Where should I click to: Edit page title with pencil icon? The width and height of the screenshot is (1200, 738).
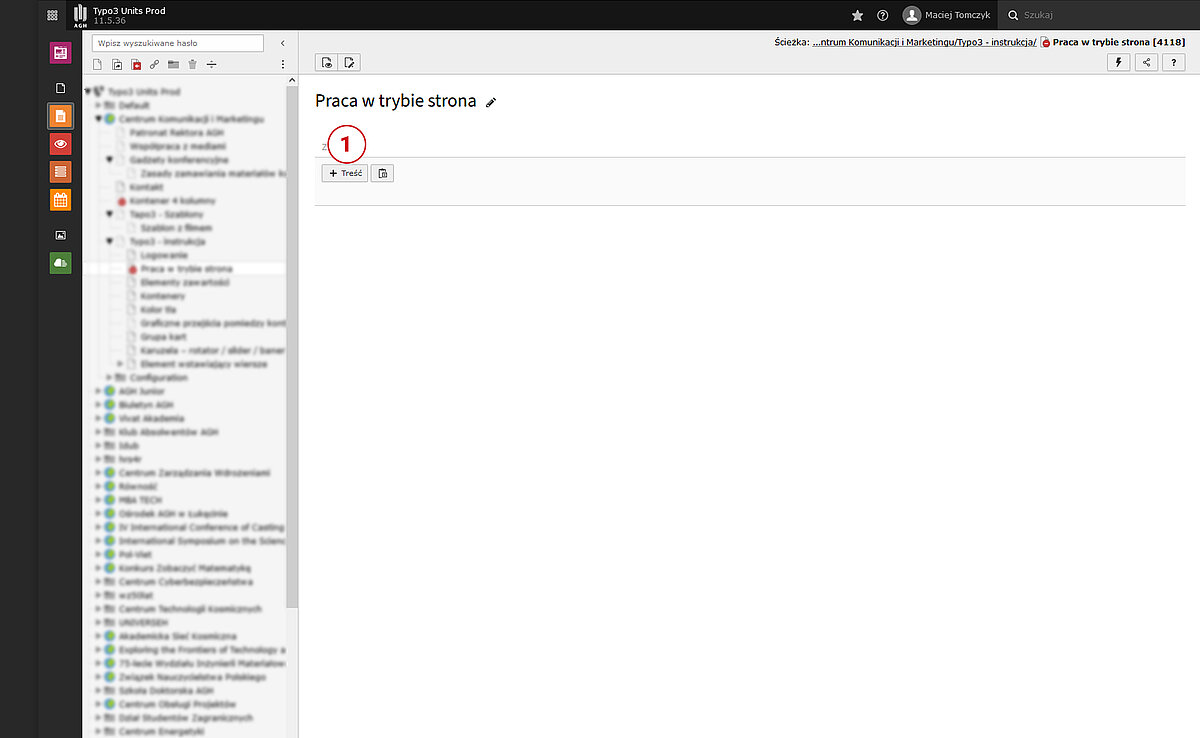[491, 102]
